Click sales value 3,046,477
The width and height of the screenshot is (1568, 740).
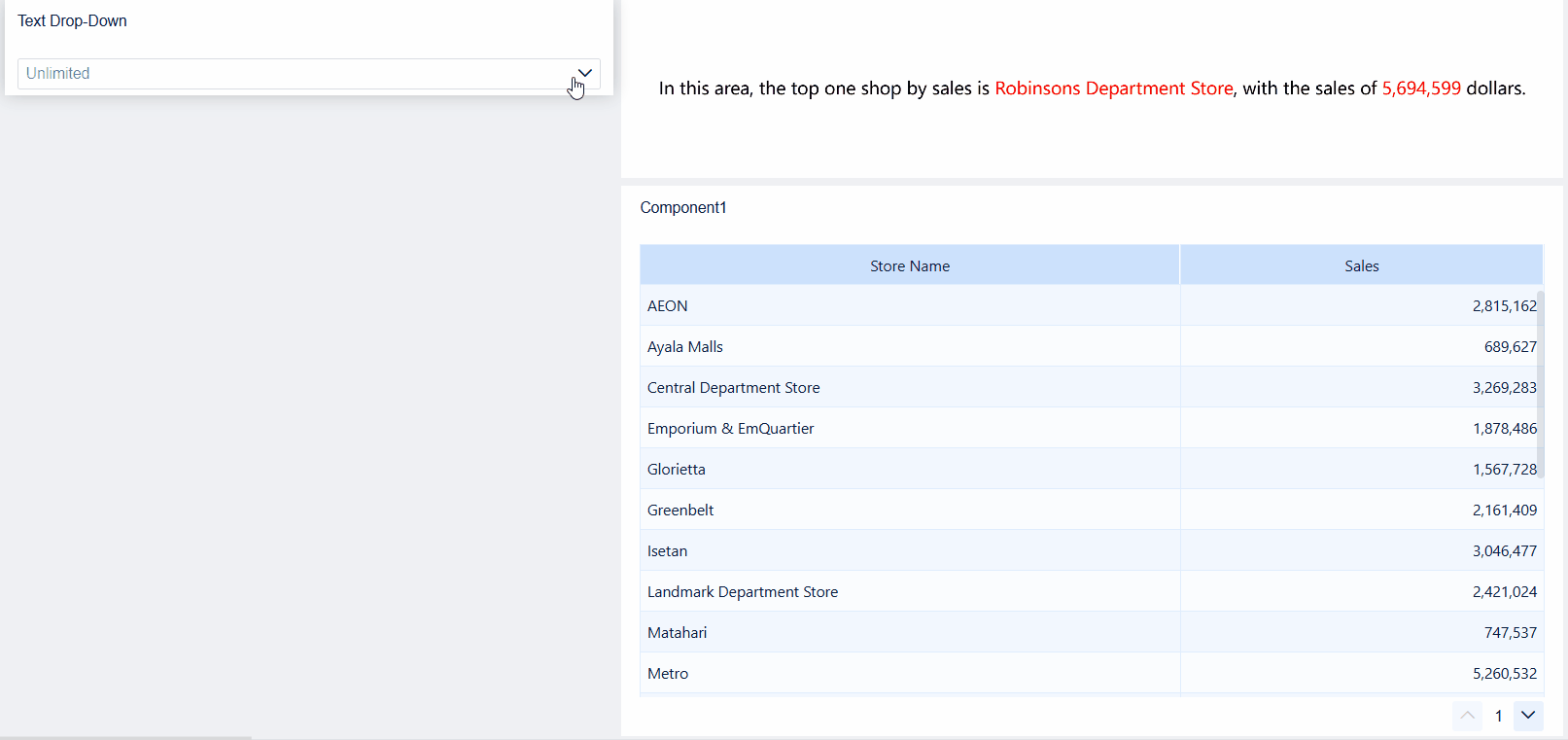[x=1505, y=551]
